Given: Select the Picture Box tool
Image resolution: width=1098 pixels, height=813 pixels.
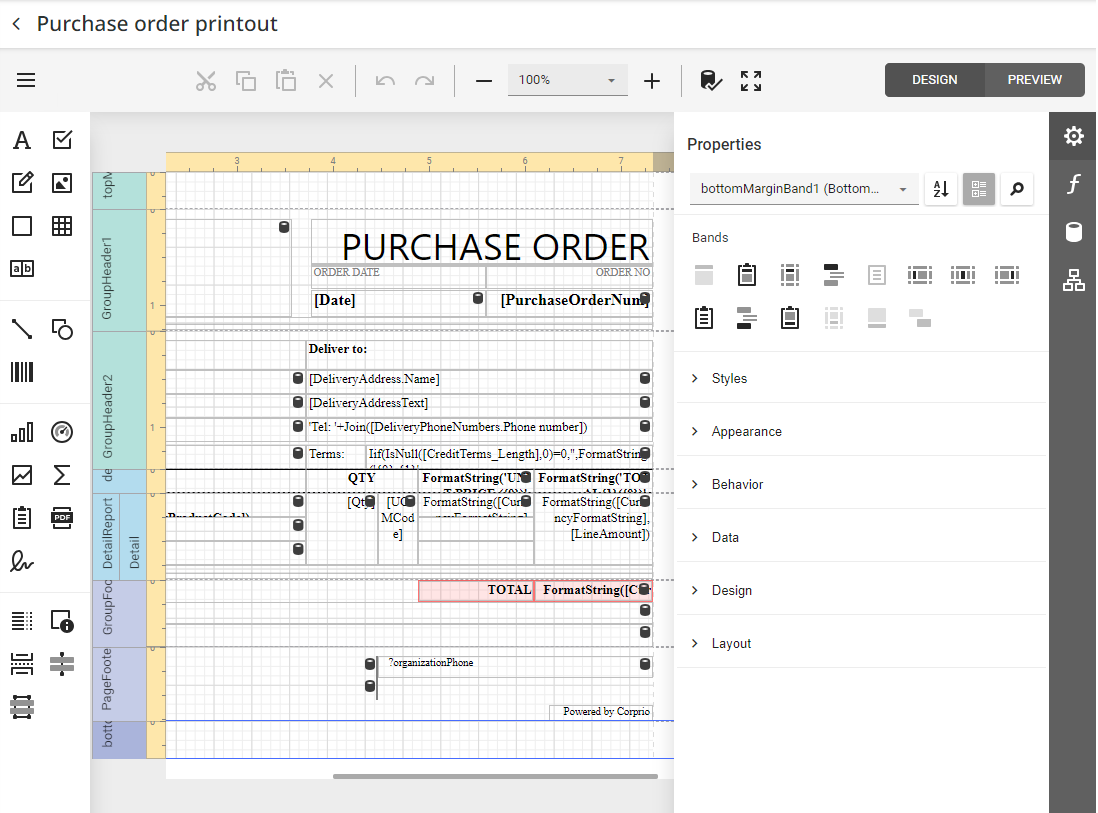Looking at the screenshot, I should click(62, 183).
